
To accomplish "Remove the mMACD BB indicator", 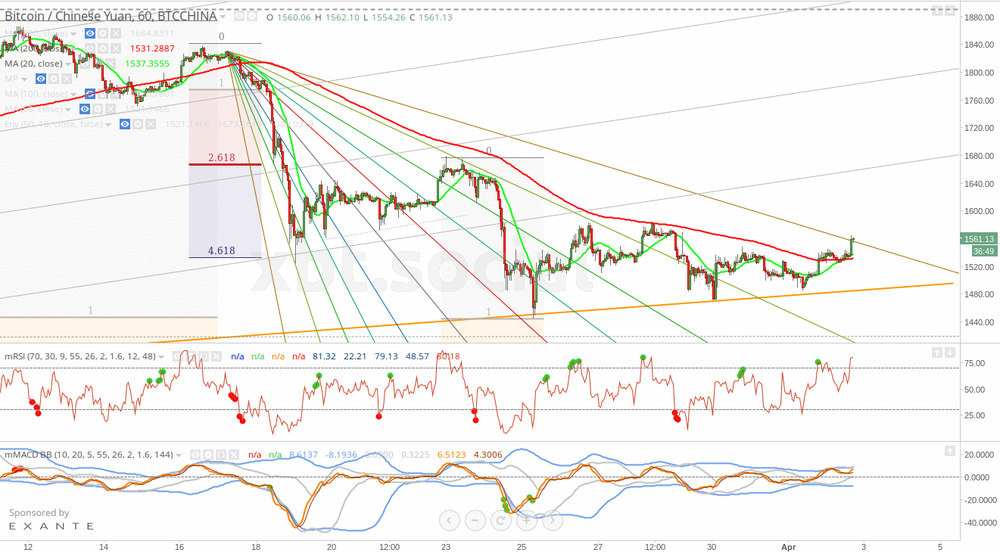I will [x=233, y=455].
